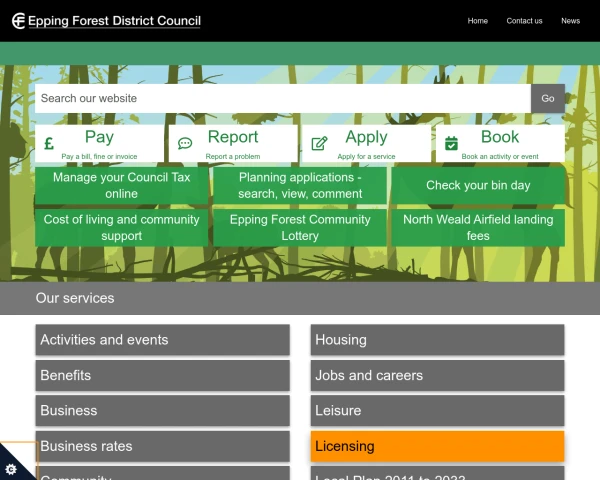Browse Activities and events service
The image size is (600, 480).
tap(162, 340)
